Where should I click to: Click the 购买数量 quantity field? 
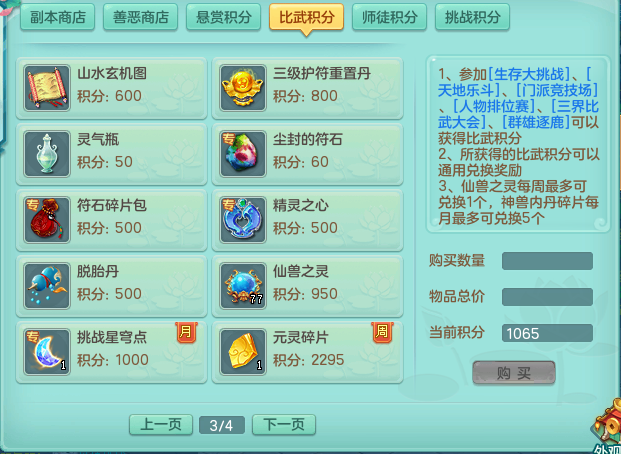pyautogui.click(x=547, y=261)
